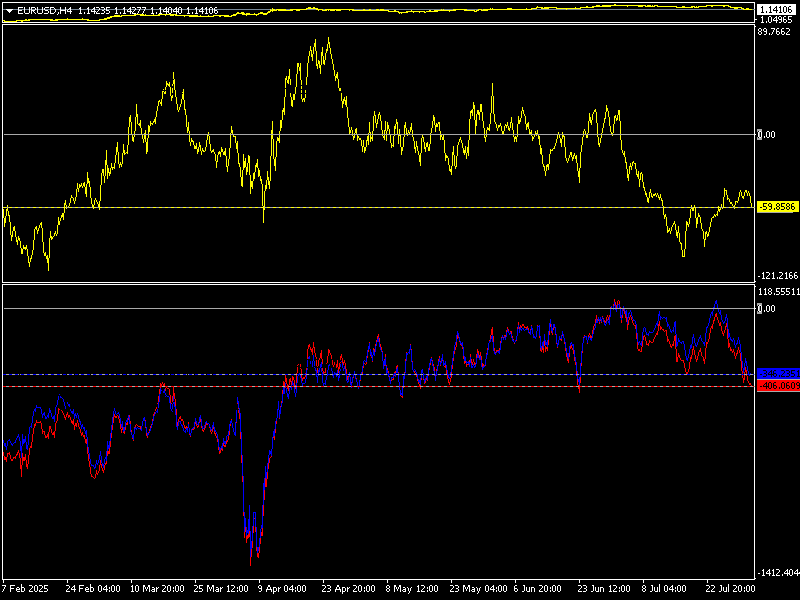Click the 7 Feb 2025 date label
This screenshot has height=600, width=800.
tap(26, 589)
